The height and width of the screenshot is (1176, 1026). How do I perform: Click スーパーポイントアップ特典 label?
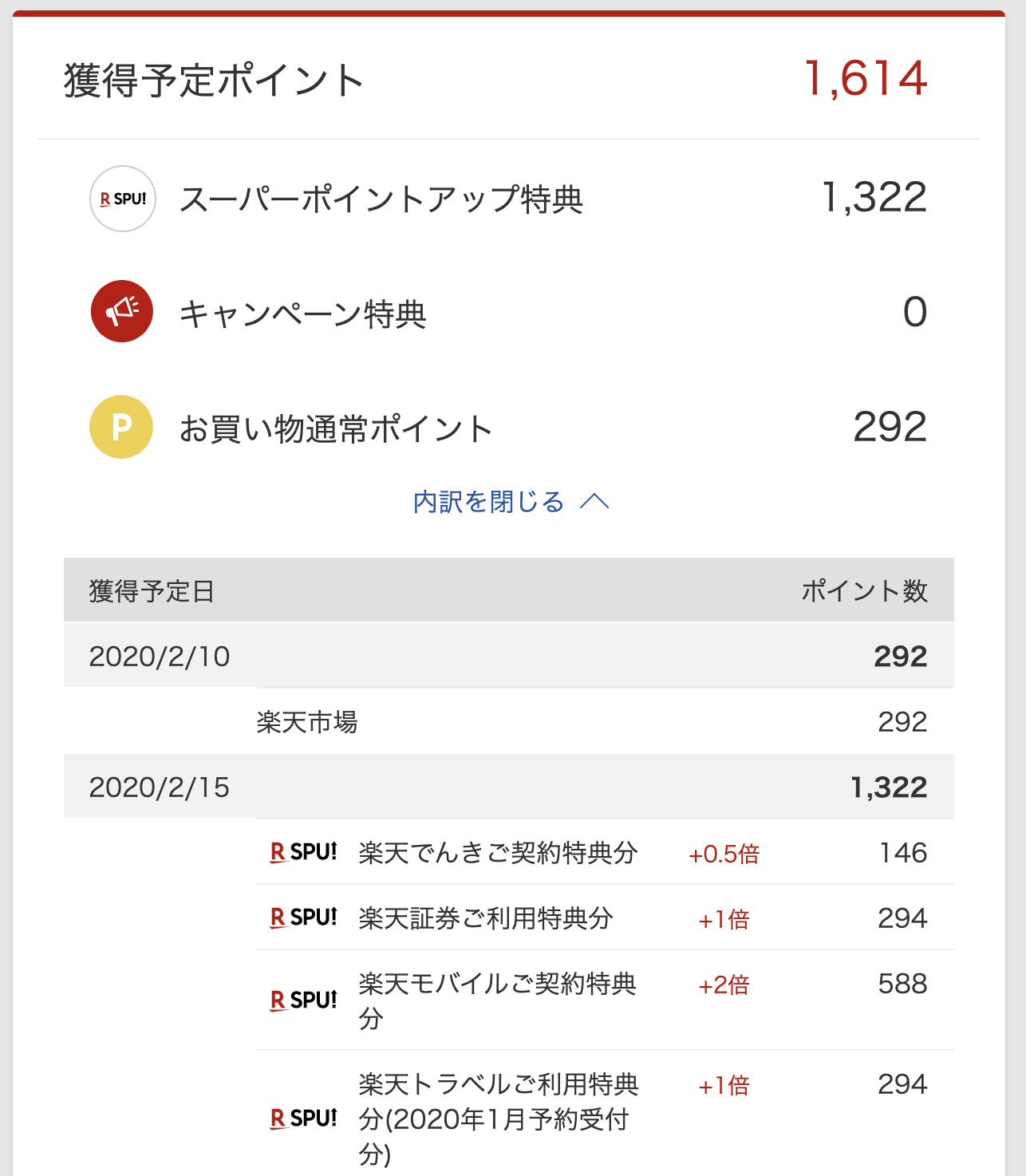[381, 199]
